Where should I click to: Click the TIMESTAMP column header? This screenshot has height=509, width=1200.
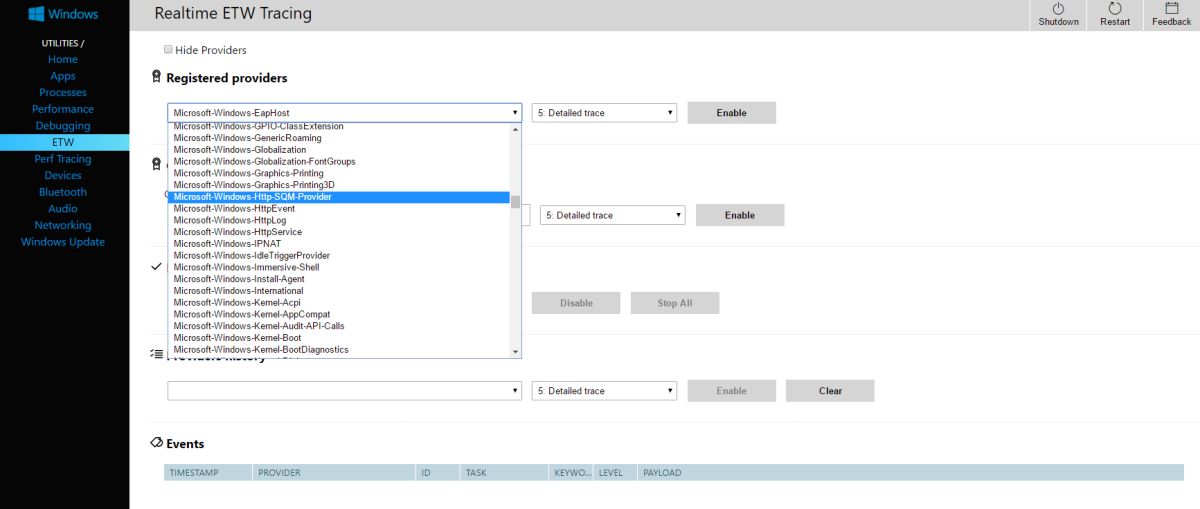(208, 472)
